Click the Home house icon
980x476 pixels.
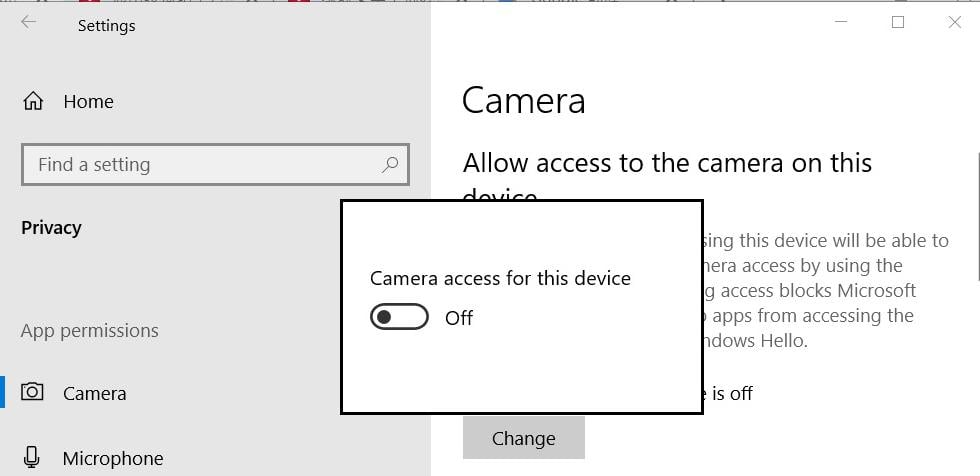click(x=32, y=101)
